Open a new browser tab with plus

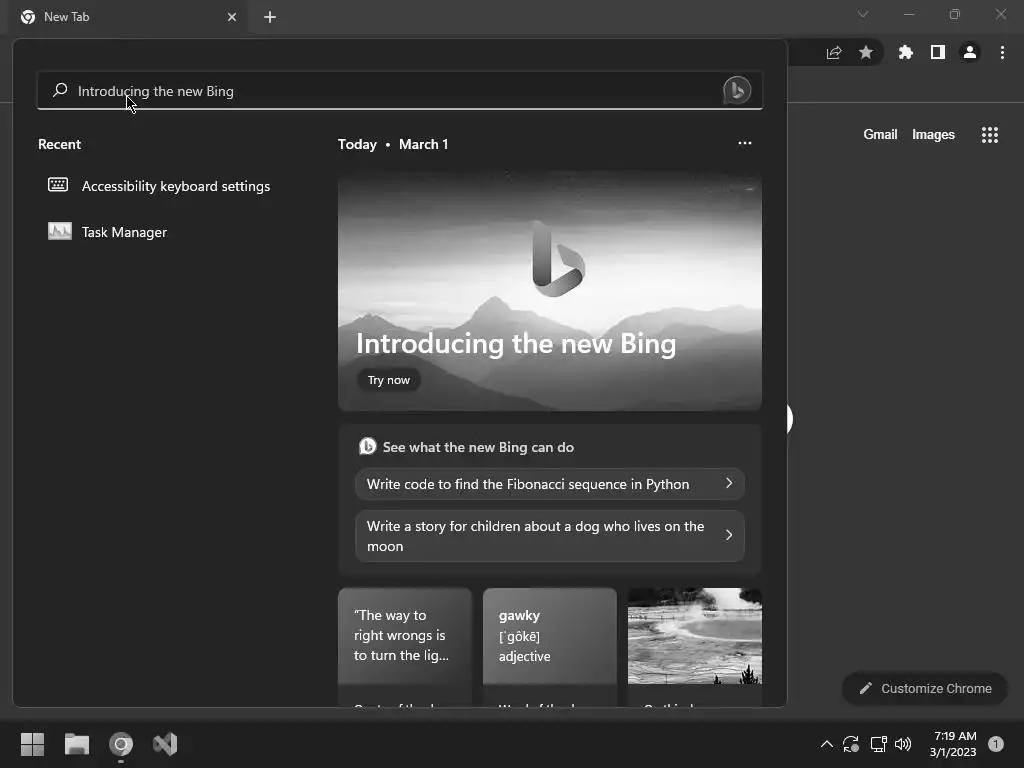(270, 17)
